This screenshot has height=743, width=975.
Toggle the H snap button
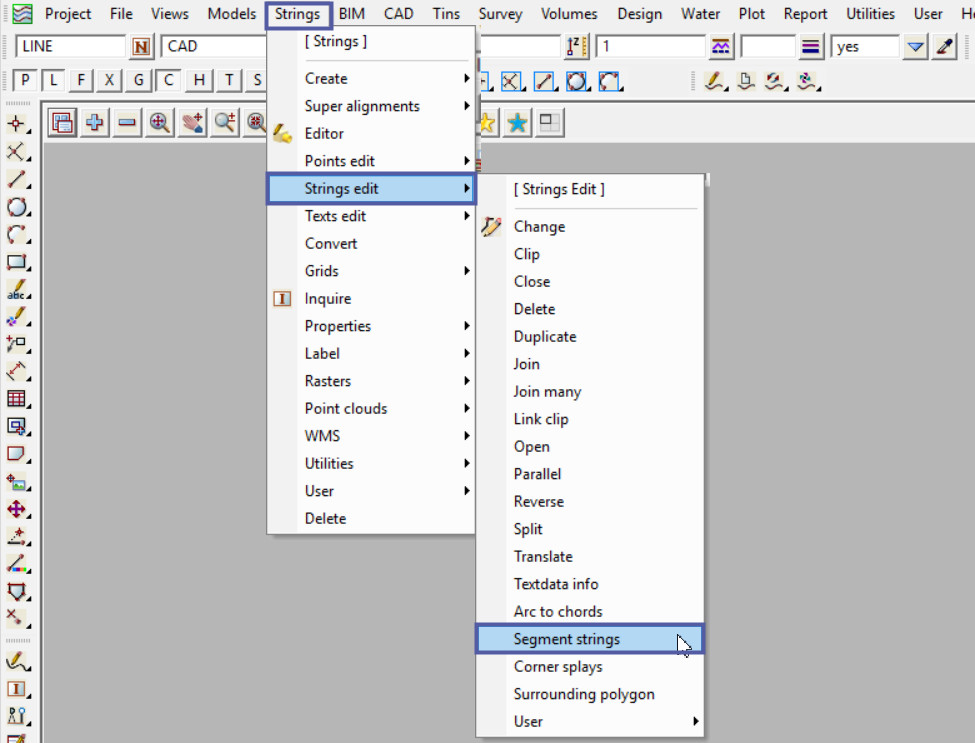tap(199, 80)
